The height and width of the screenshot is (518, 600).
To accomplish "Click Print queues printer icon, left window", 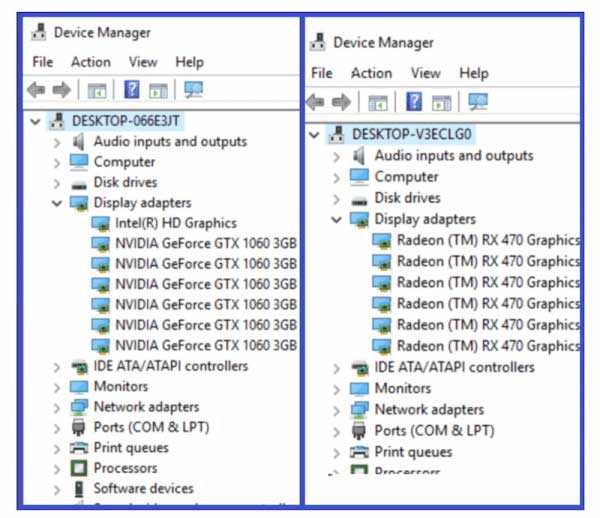I will pyautogui.click(x=79, y=448).
